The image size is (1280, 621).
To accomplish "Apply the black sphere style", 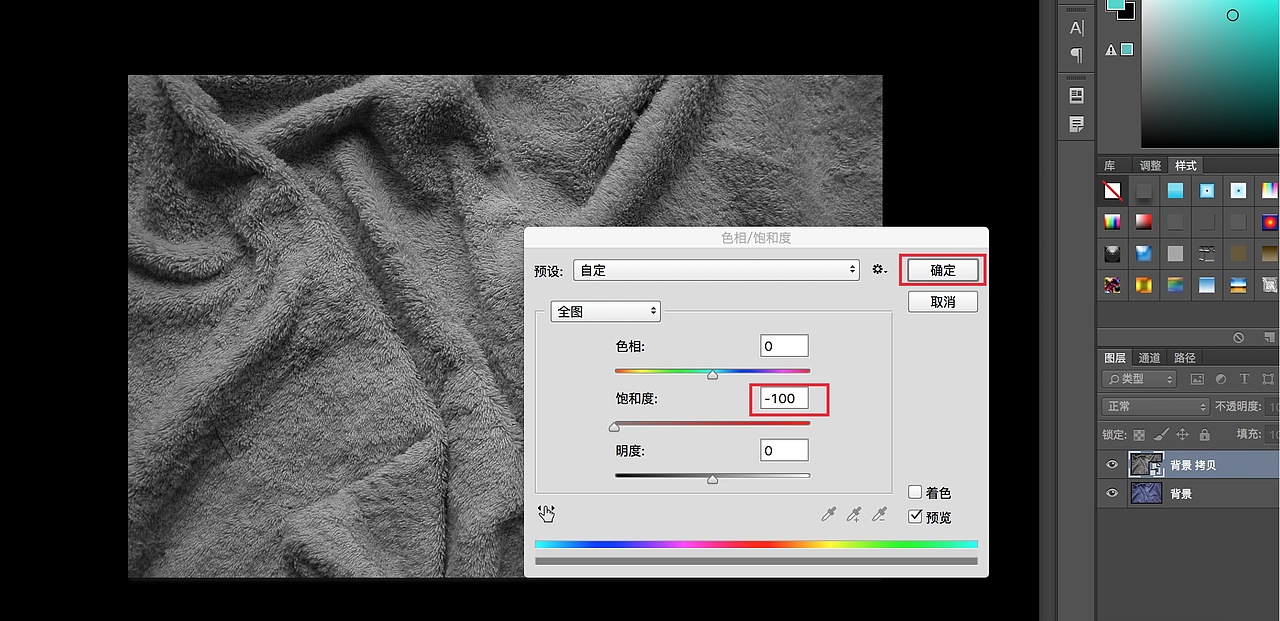I will [x=1112, y=254].
